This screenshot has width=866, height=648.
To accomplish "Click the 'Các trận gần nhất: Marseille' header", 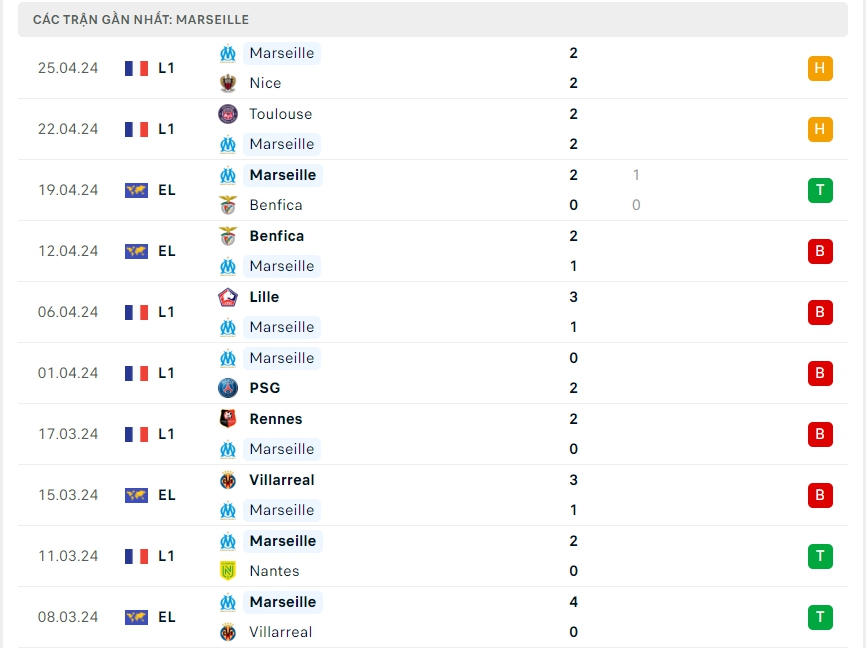I will 141,19.
